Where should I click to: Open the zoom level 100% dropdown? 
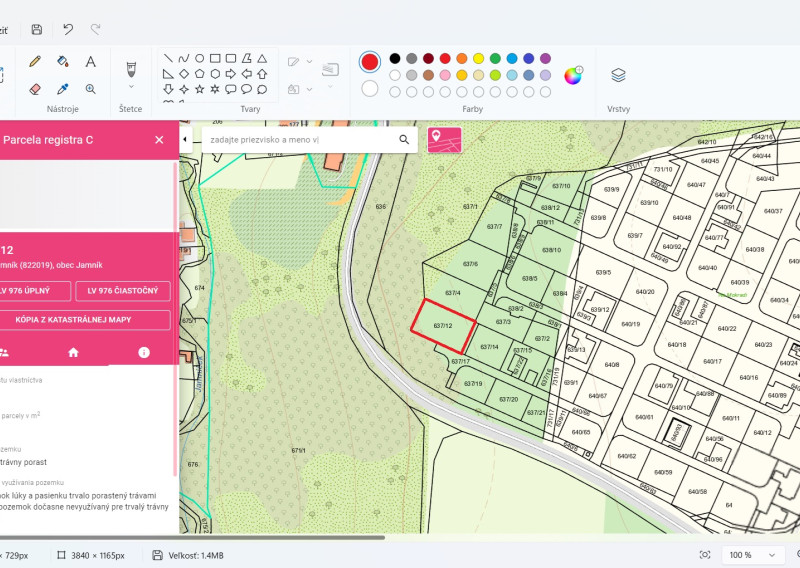pos(752,555)
